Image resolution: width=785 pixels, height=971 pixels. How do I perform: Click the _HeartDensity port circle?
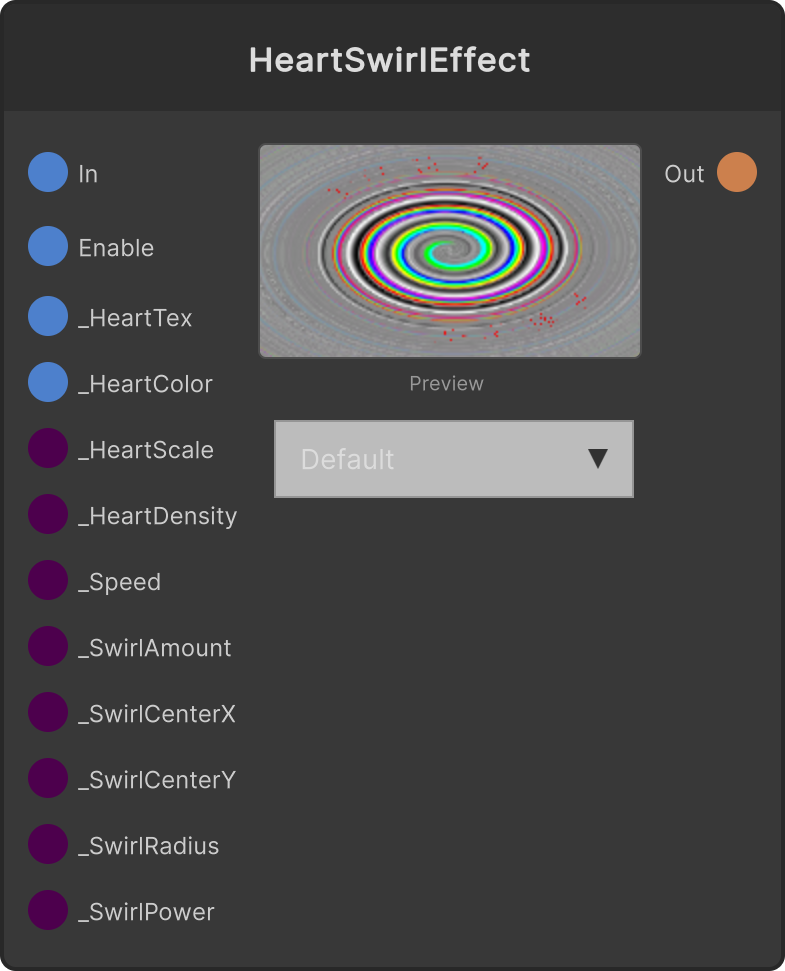tap(48, 514)
